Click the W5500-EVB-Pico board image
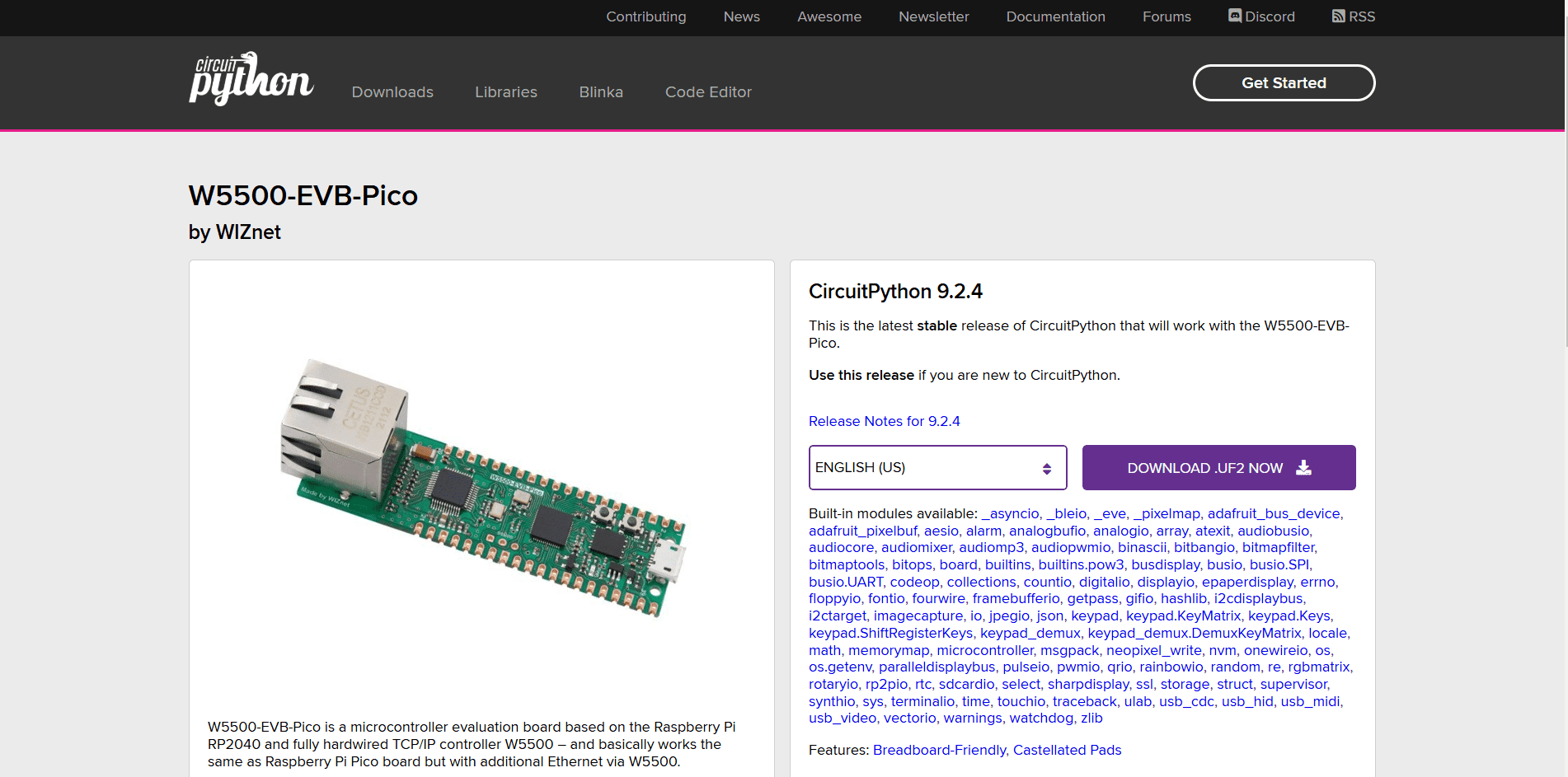 tap(482, 488)
